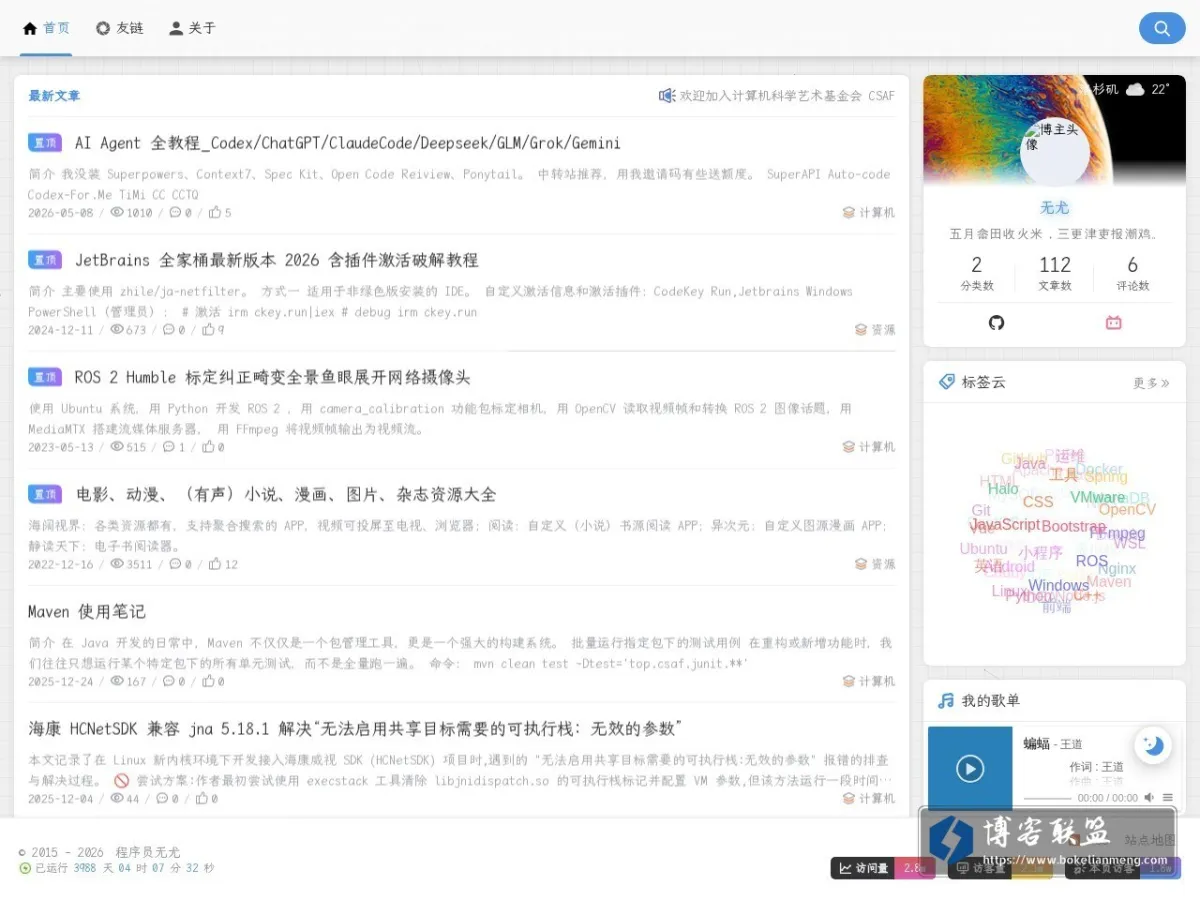The height and width of the screenshot is (900, 1200).
Task: Click thumbs-up icon on 电影、动漫 article
Action: coord(215,564)
